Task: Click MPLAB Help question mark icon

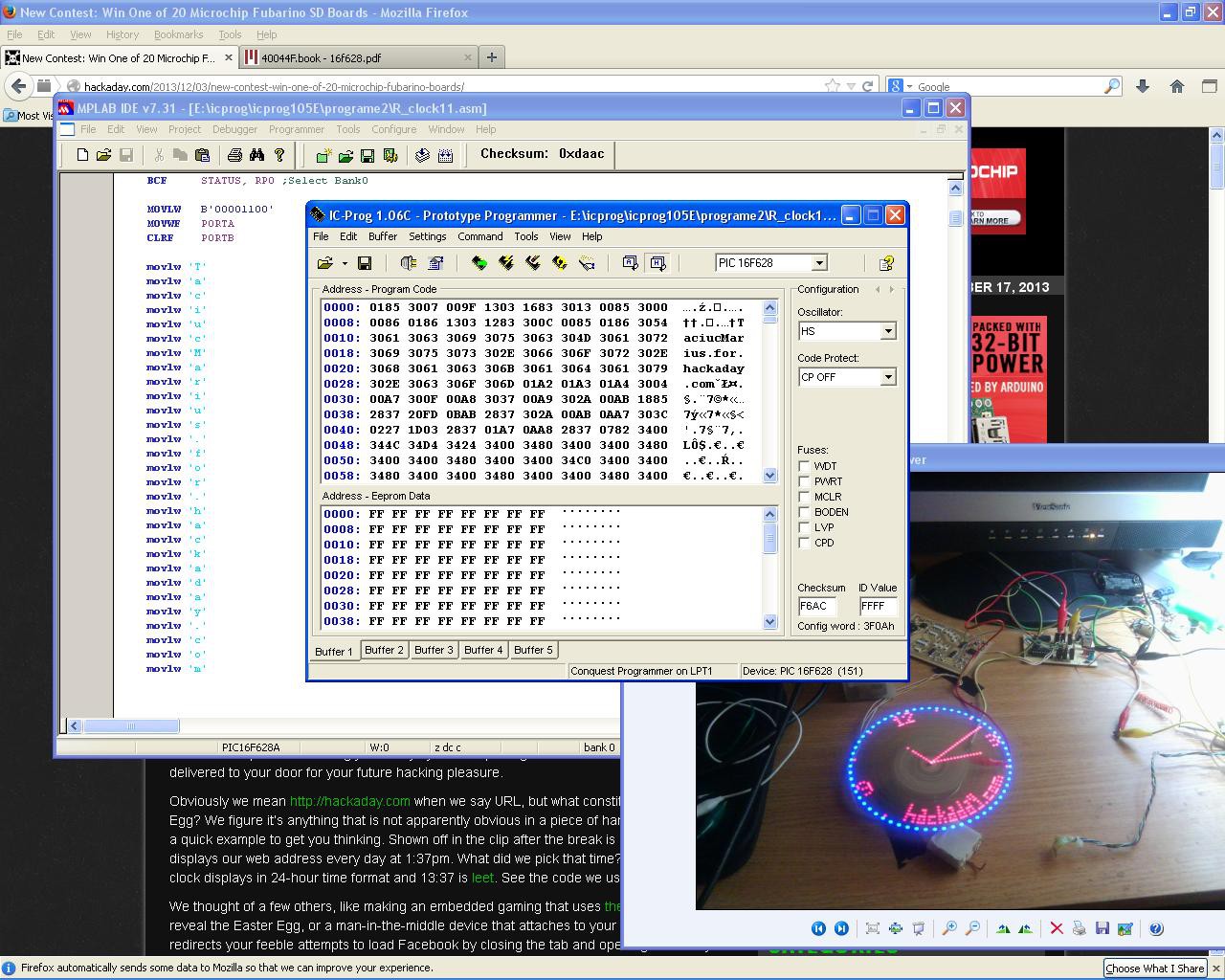Action: pos(279,155)
